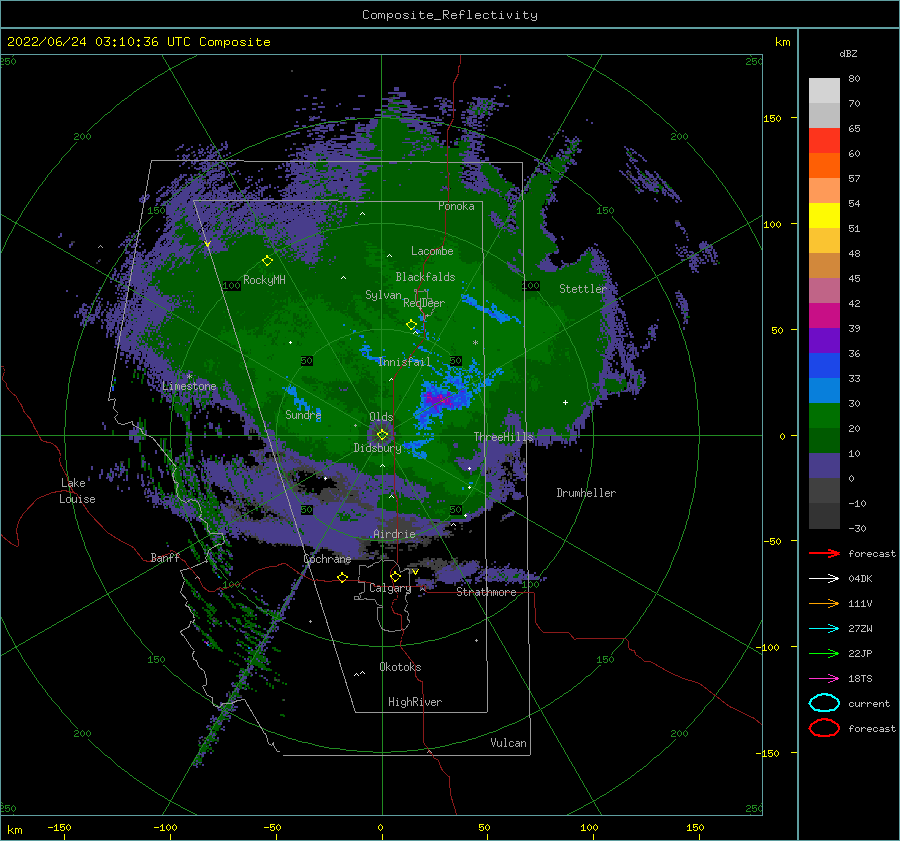Select the Cochrane label
Screen dimensions: 900x841
[327, 559]
